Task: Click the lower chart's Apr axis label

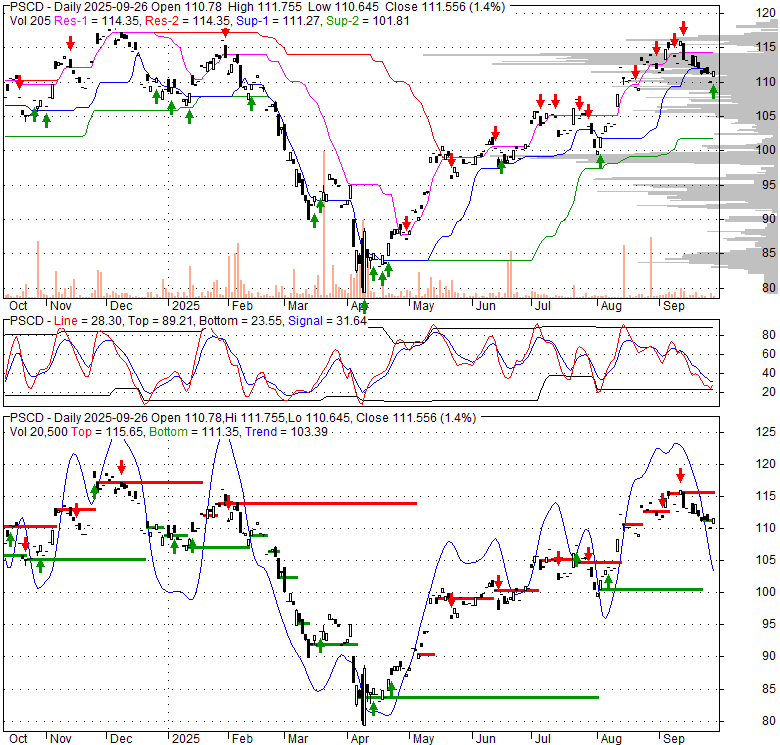Action: (x=360, y=739)
